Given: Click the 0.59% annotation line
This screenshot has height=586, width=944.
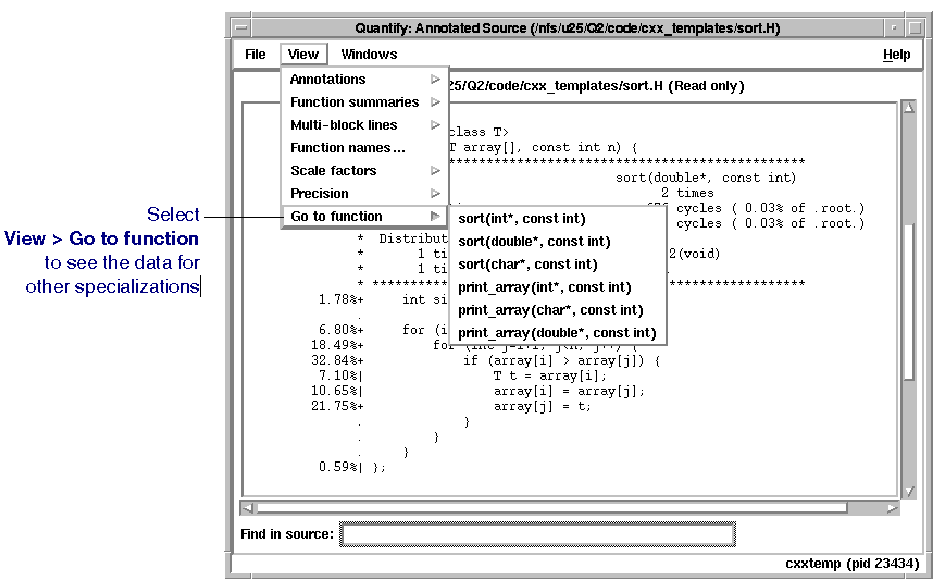Looking at the screenshot, I should point(341,467).
